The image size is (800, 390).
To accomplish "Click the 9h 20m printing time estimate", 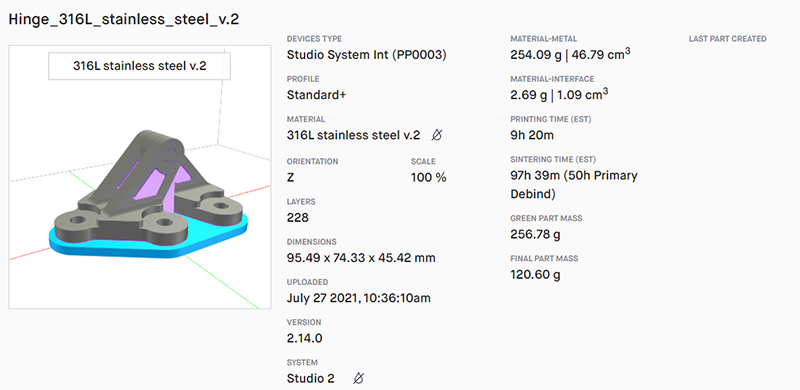I will (532, 135).
